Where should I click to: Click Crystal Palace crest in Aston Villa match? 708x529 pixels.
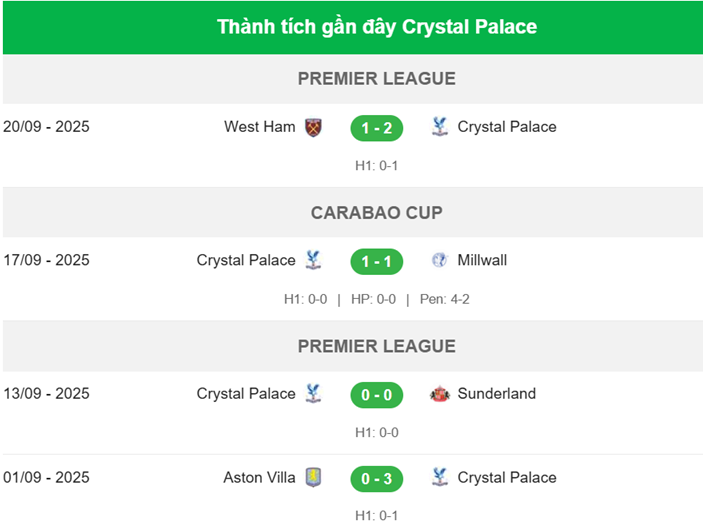439,478
